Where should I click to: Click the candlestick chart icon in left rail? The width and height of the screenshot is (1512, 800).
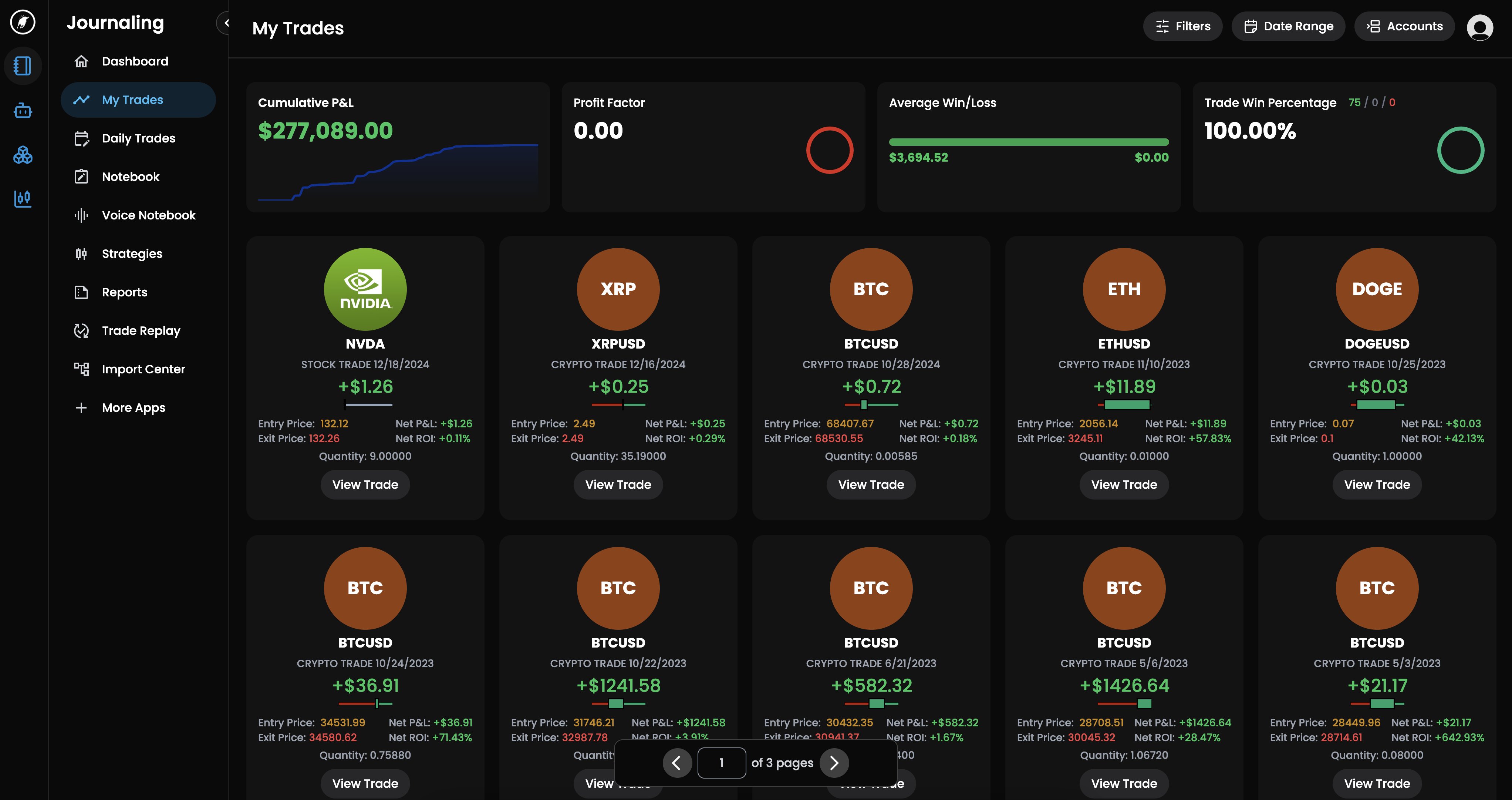tap(23, 199)
